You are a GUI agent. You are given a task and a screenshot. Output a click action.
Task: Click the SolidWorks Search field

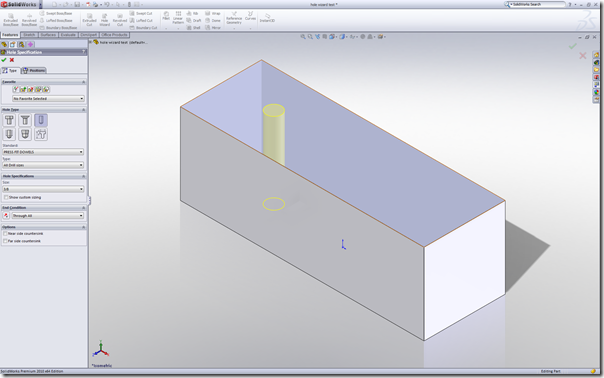tap(537, 4)
